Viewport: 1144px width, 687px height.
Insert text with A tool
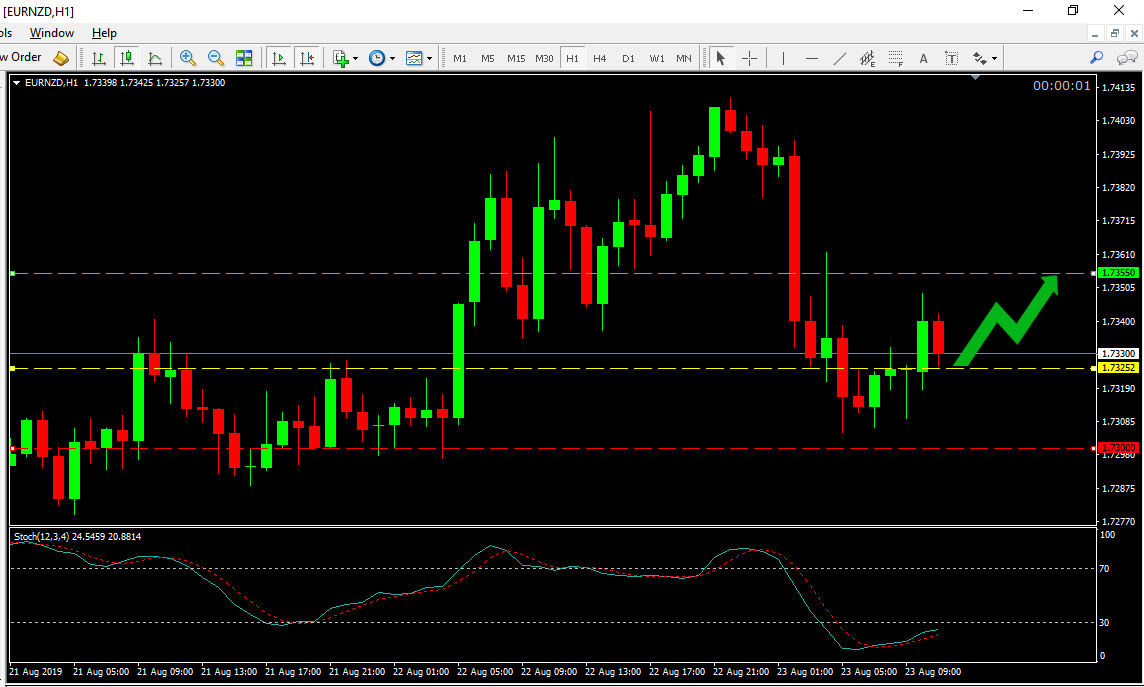[923, 58]
